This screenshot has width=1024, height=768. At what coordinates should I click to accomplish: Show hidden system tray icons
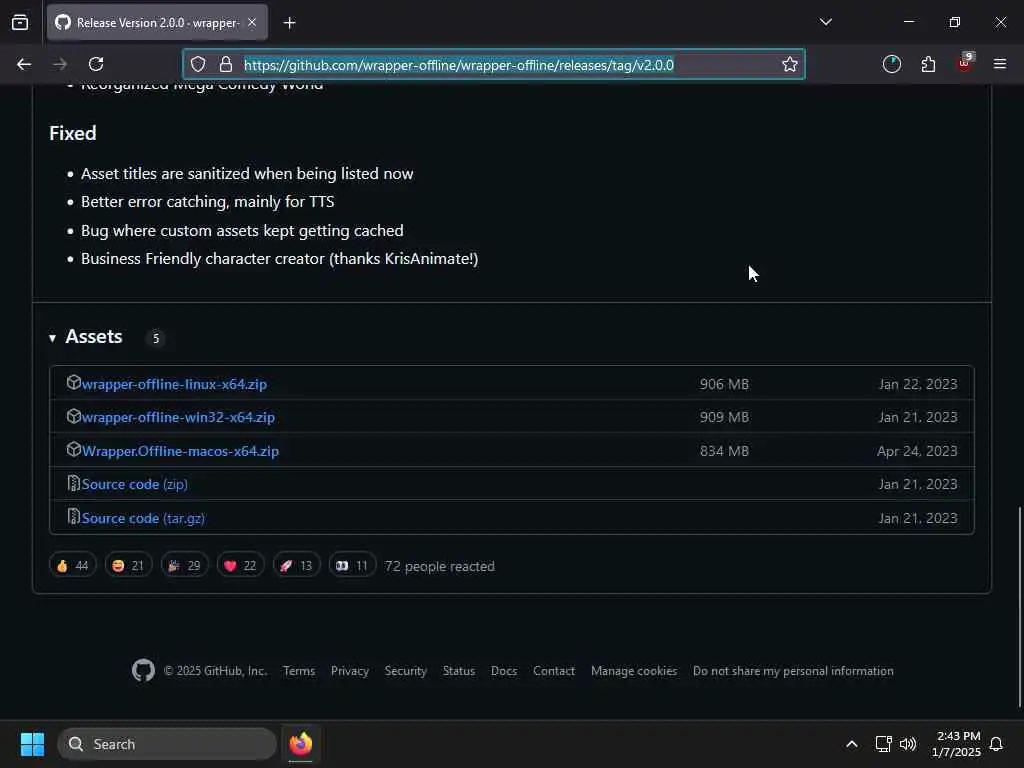coord(852,744)
